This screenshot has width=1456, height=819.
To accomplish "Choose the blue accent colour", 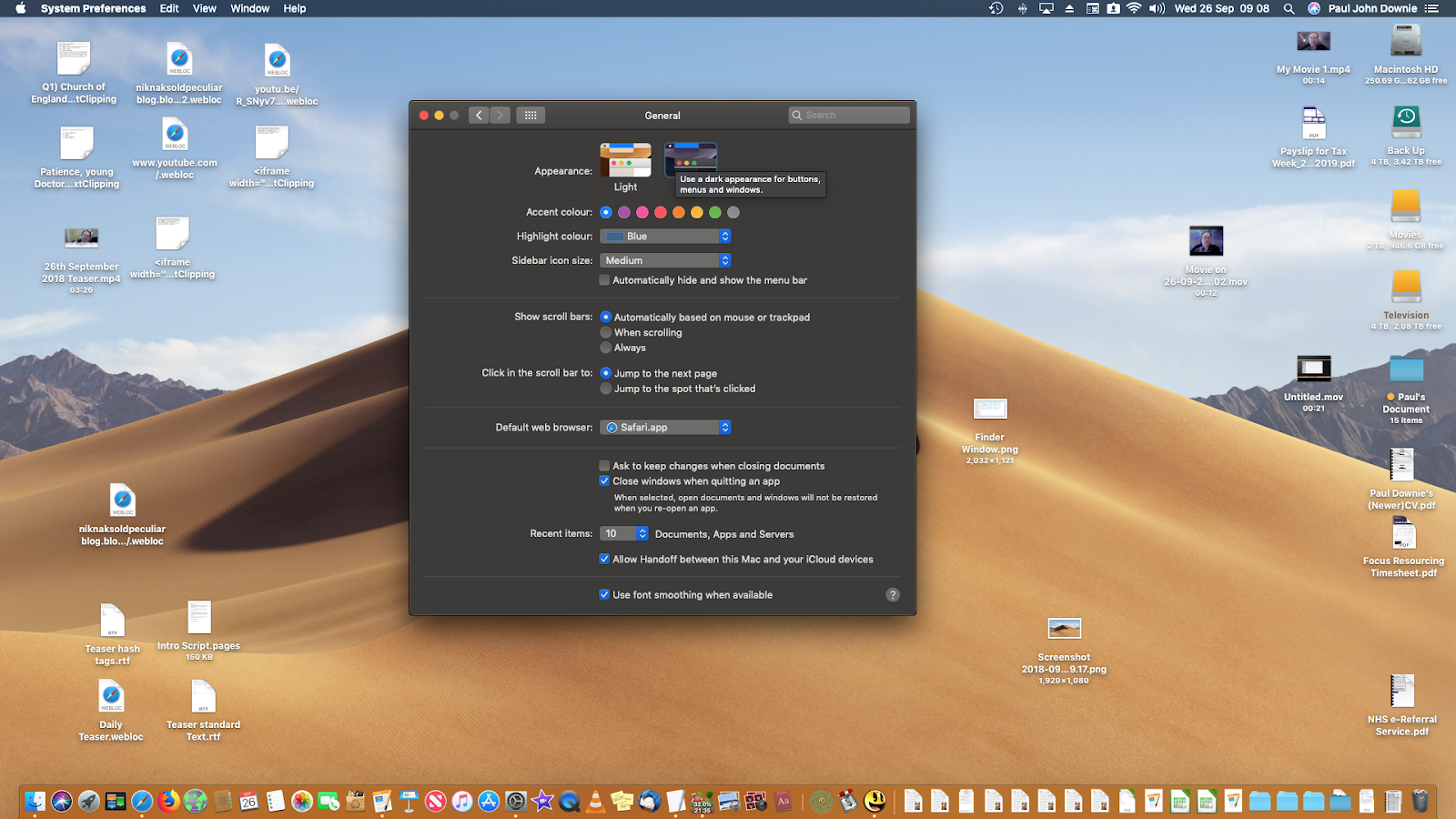I will (606, 212).
